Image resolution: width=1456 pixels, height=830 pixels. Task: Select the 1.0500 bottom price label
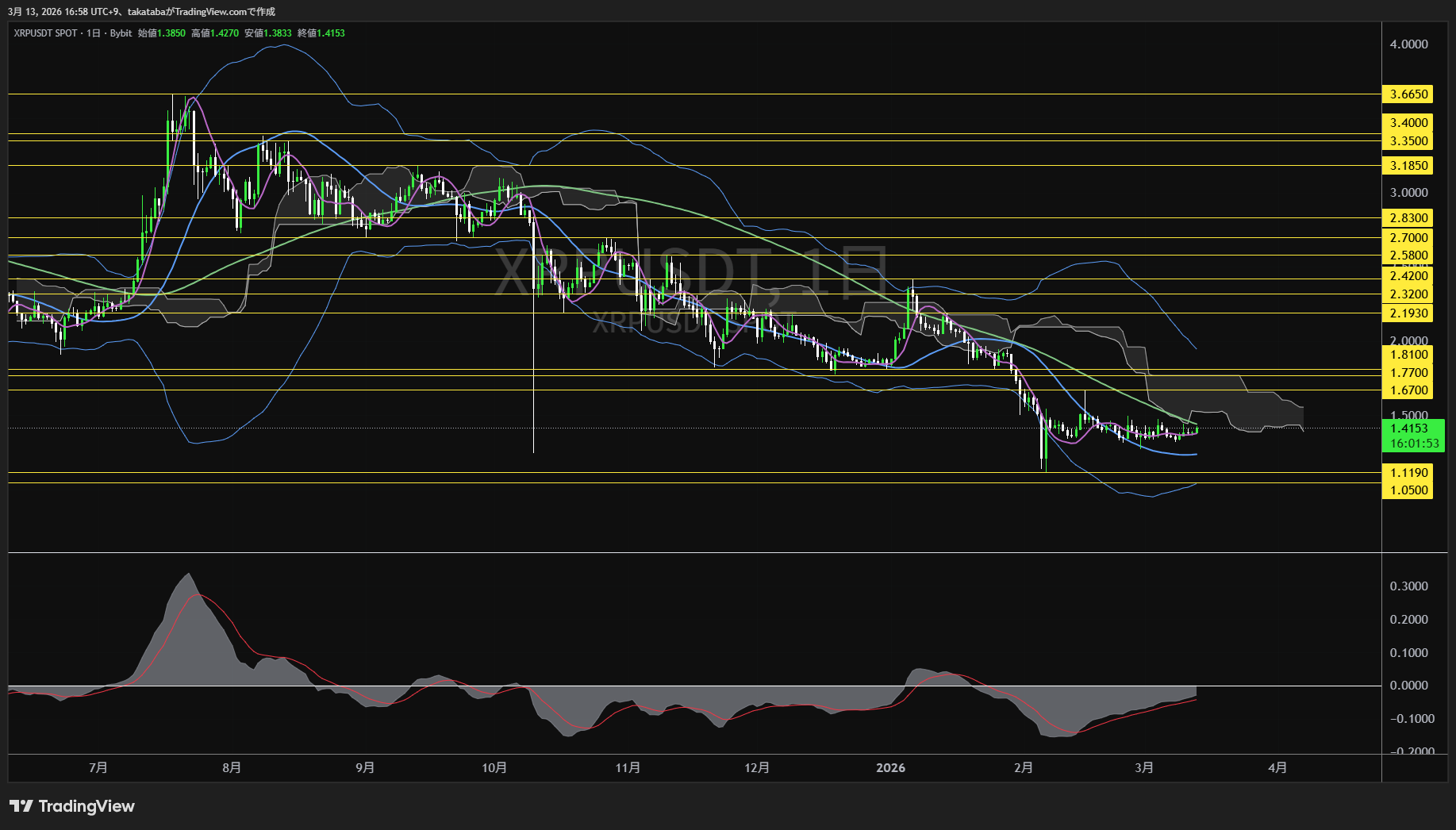coord(1408,490)
